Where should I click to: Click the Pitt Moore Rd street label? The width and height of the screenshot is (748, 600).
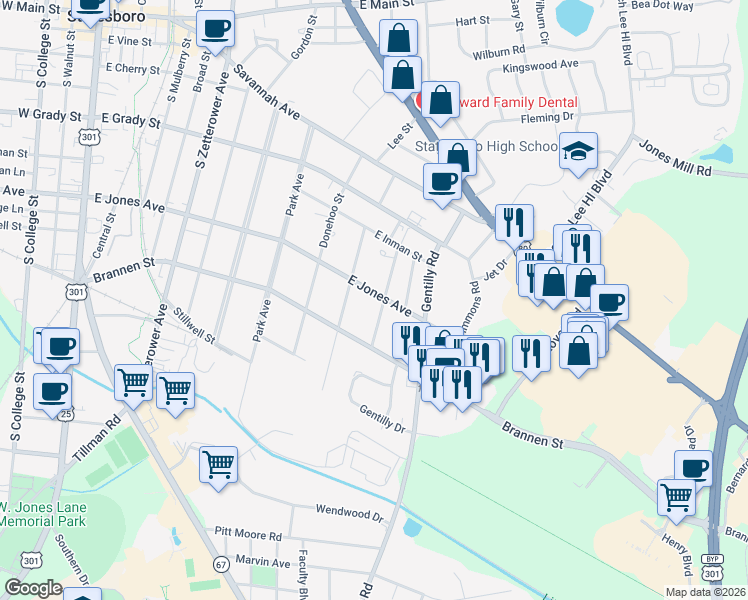click(248, 533)
